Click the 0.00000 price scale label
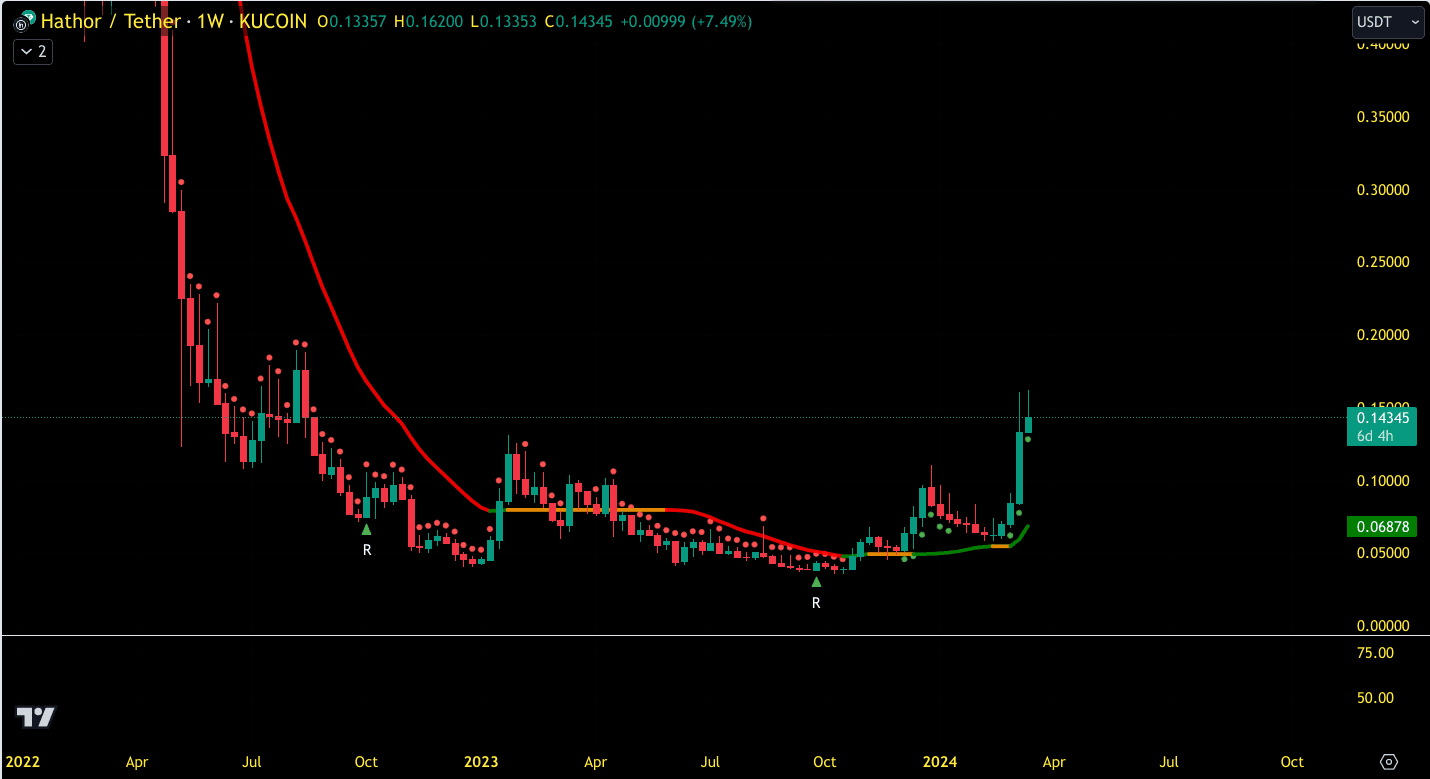1430x779 pixels. tap(1383, 626)
